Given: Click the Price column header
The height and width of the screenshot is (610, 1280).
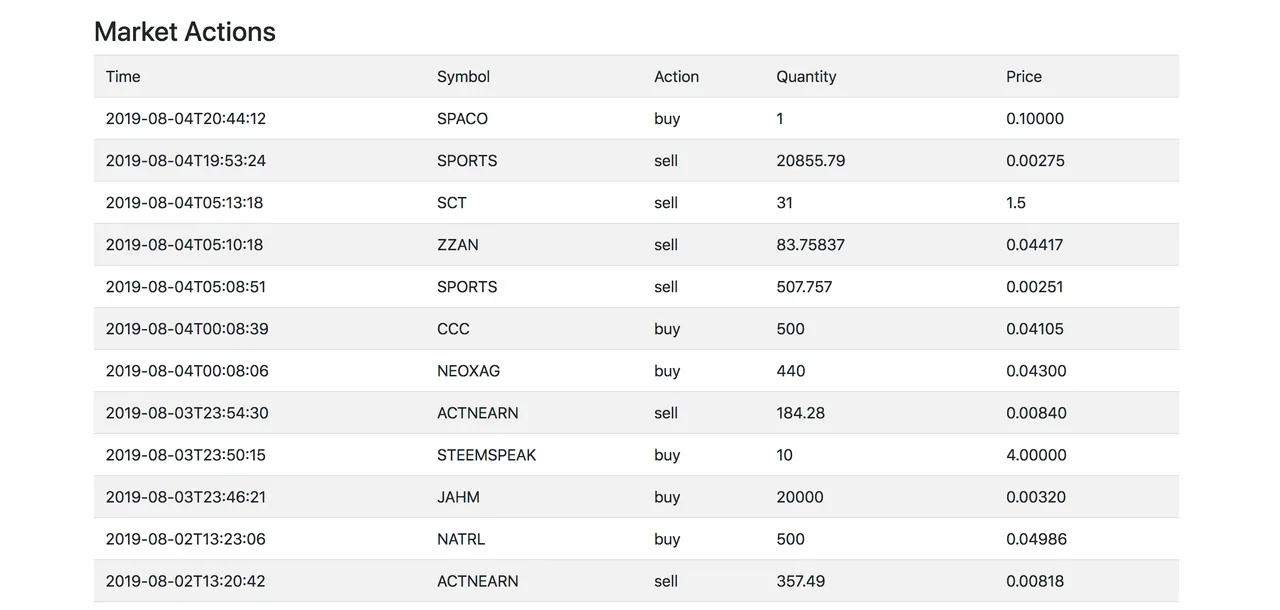Looking at the screenshot, I should pos(1024,77).
